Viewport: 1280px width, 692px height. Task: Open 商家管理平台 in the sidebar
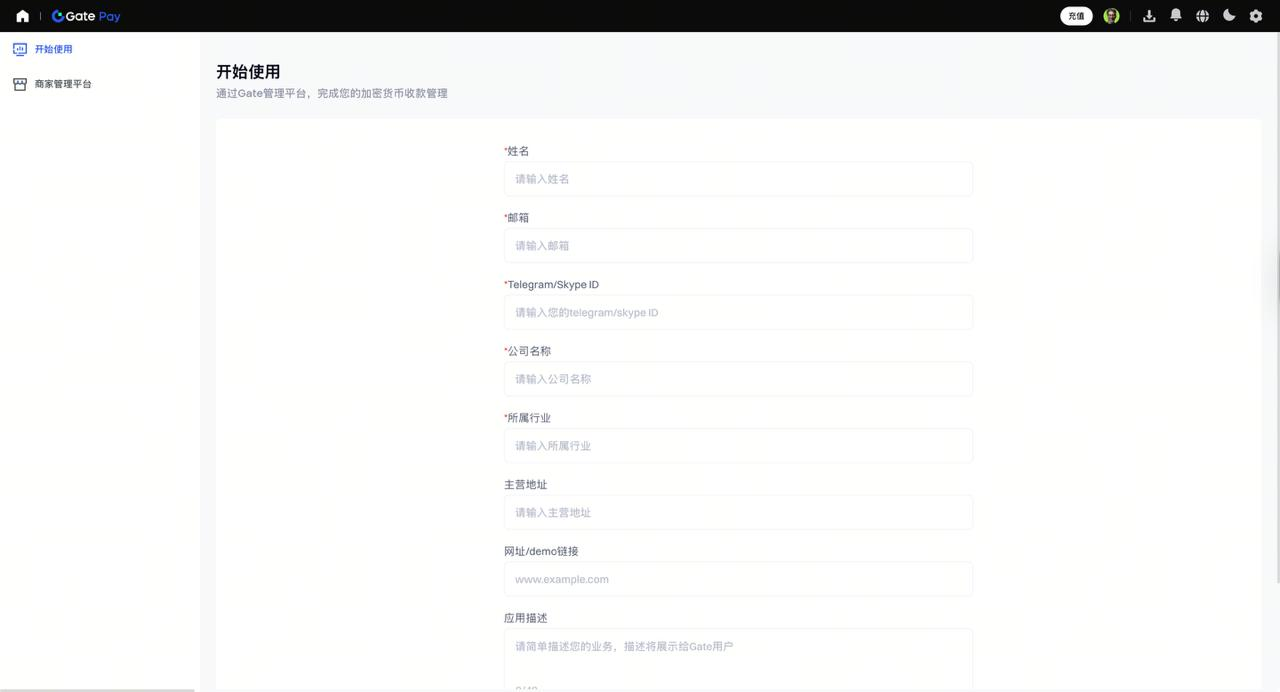(x=63, y=84)
